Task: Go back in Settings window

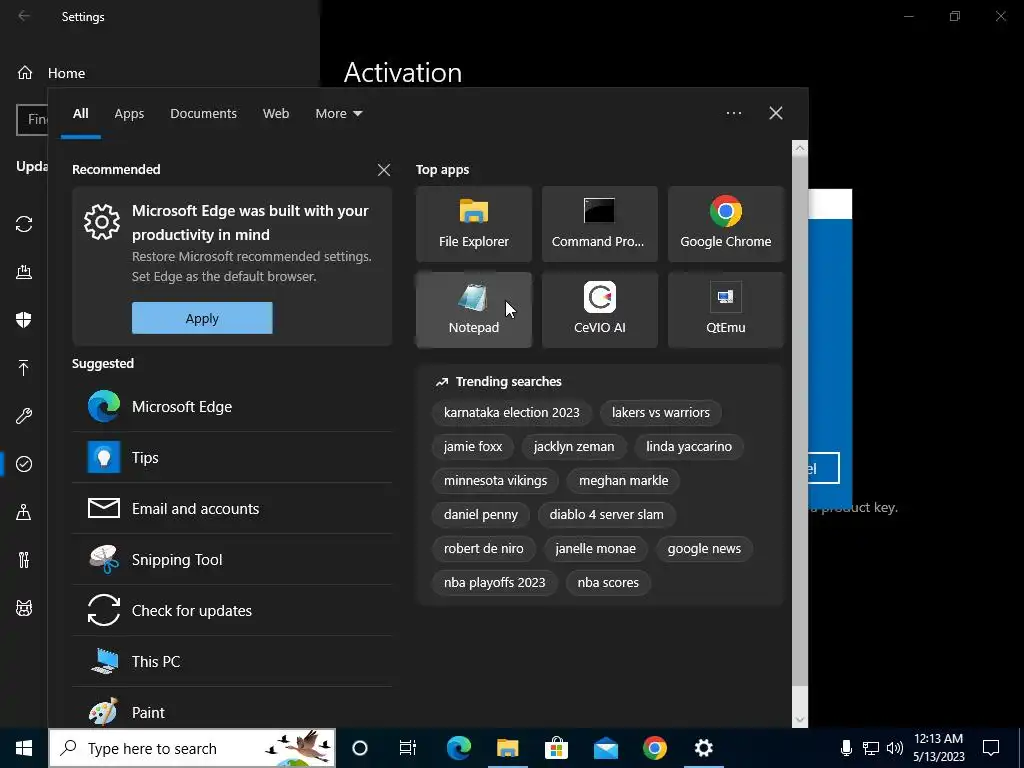Action: [x=24, y=16]
